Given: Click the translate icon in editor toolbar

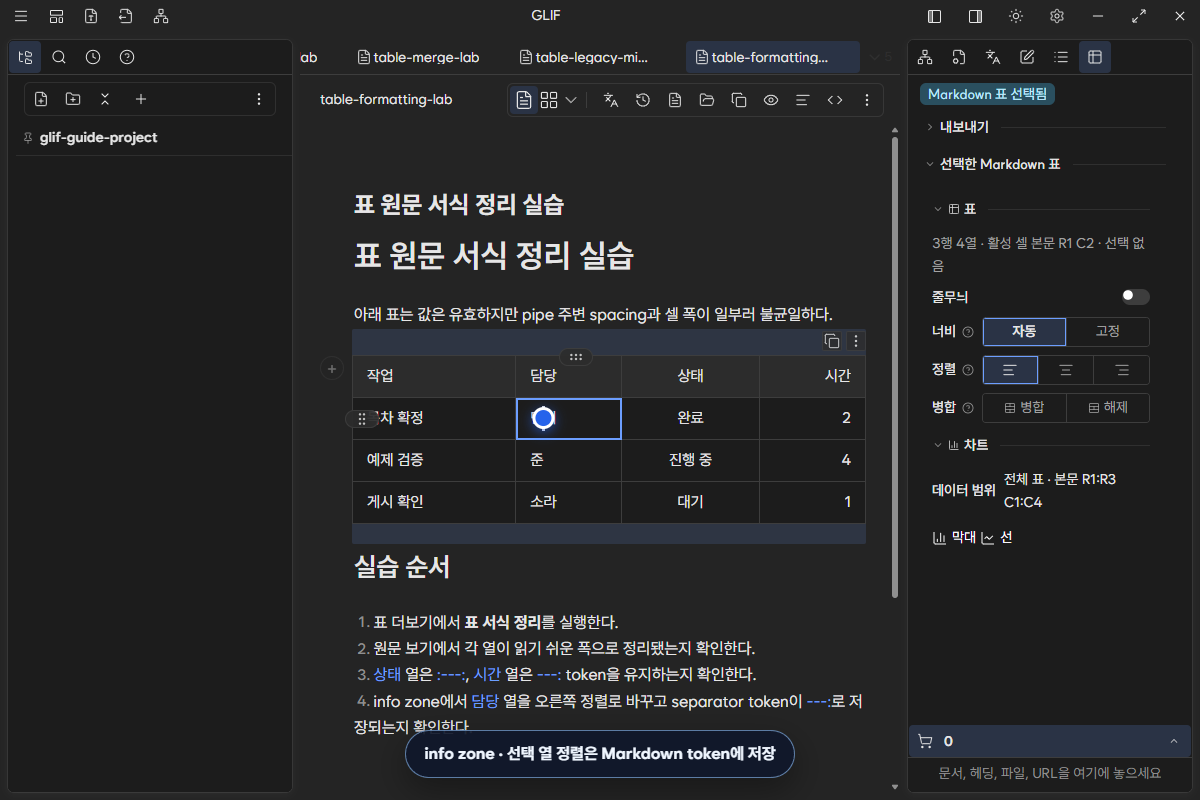Looking at the screenshot, I should click(x=611, y=100).
